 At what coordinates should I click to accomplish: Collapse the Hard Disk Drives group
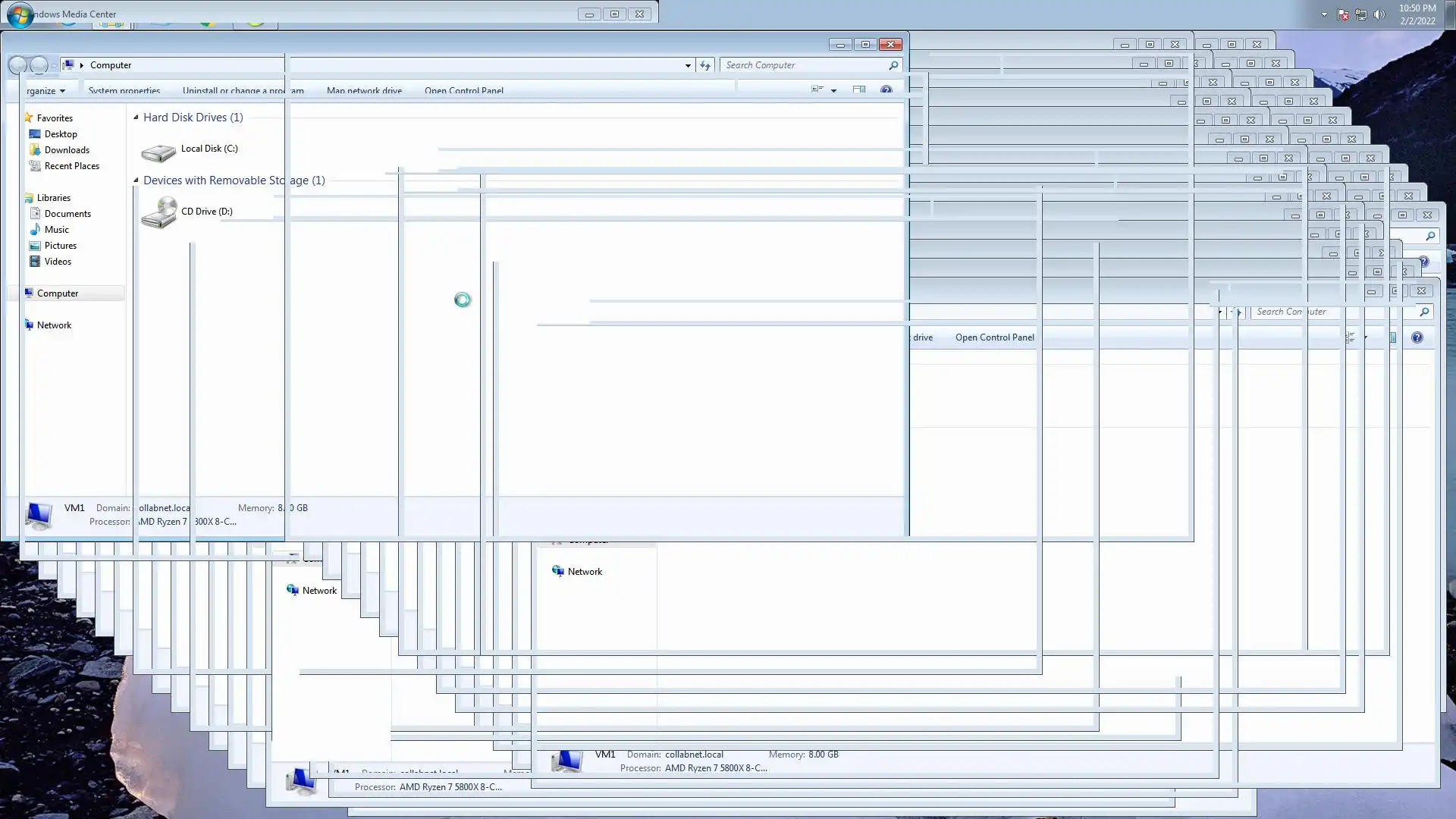(136, 118)
